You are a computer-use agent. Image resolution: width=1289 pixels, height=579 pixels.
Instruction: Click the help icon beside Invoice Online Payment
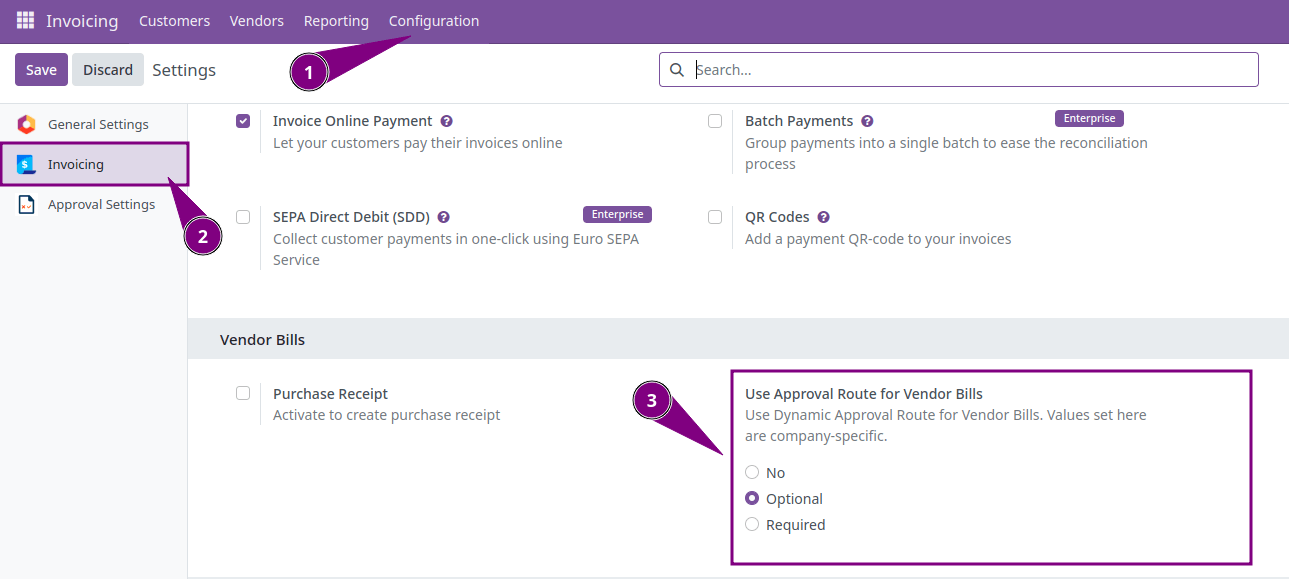[446, 120]
